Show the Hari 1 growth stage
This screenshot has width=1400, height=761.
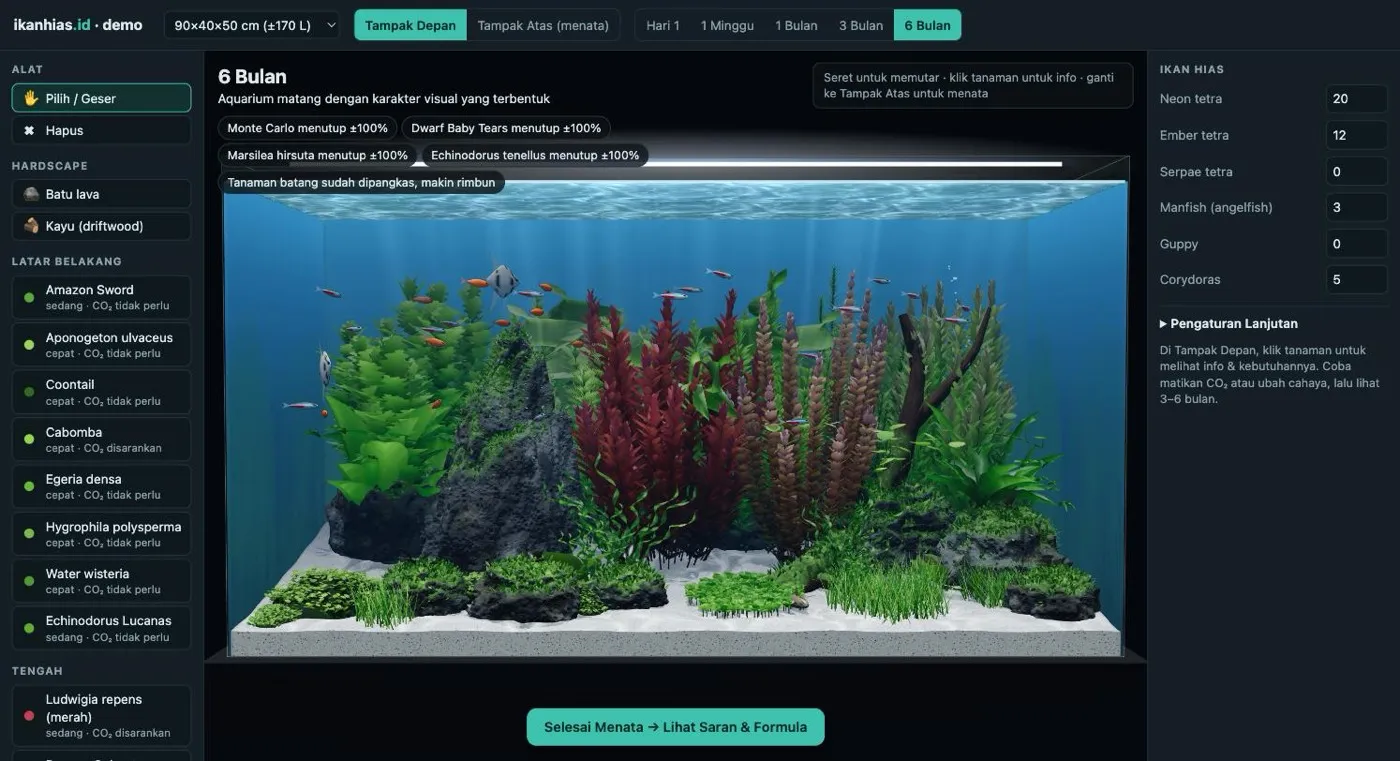coord(663,25)
